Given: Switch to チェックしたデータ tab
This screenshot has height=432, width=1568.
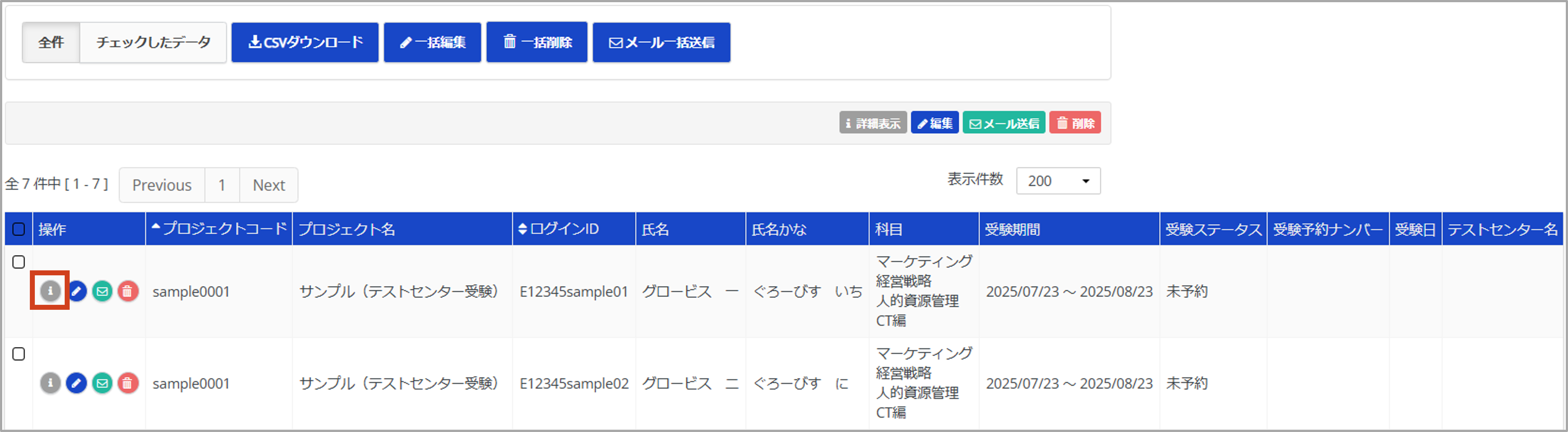Looking at the screenshot, I should click(154, 43).
